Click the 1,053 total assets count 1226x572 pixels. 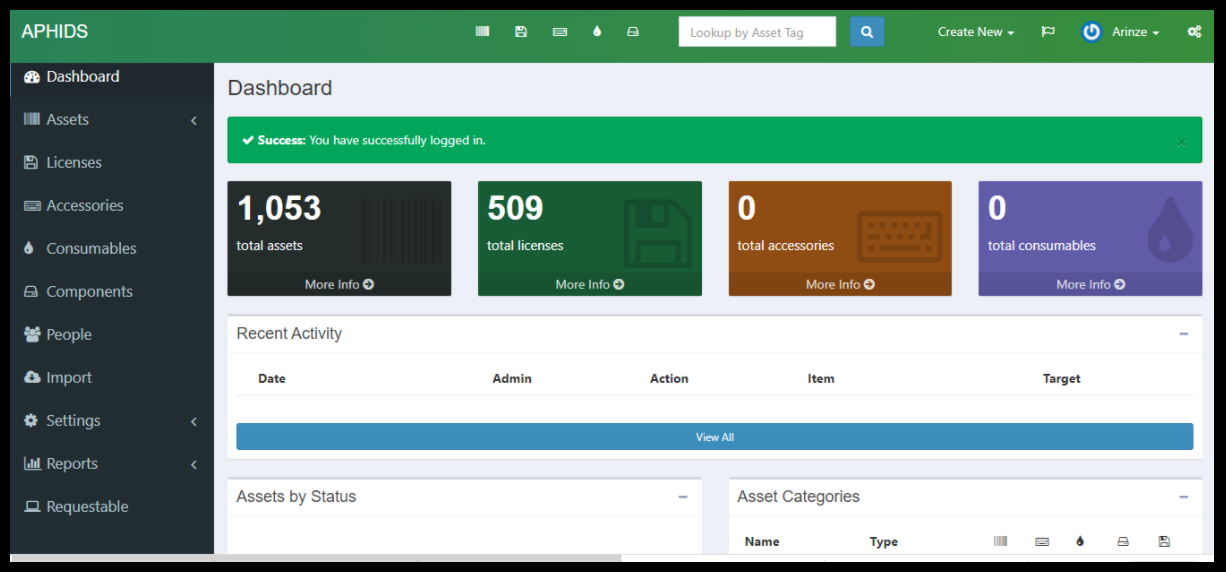[x=279, y=208]
